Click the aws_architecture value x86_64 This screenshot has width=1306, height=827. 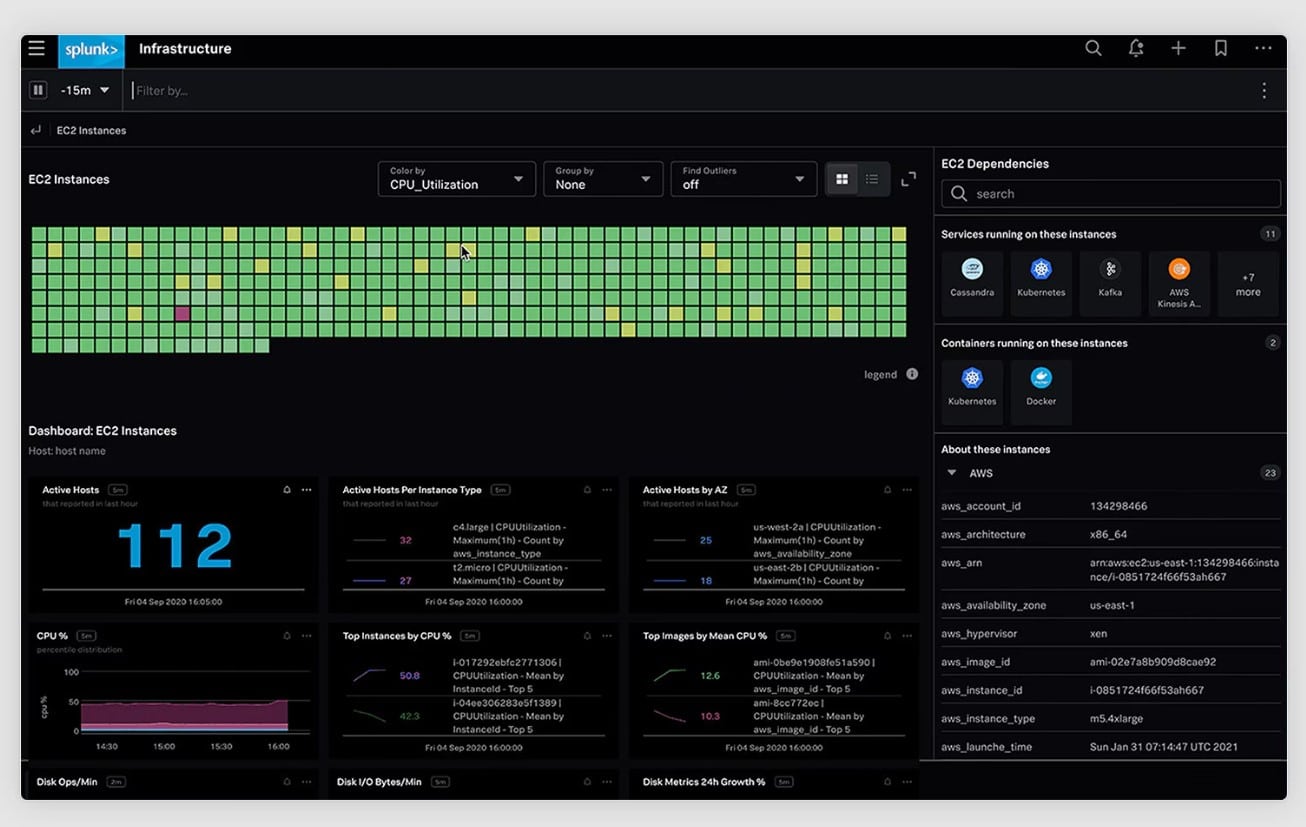[1108, 534]
